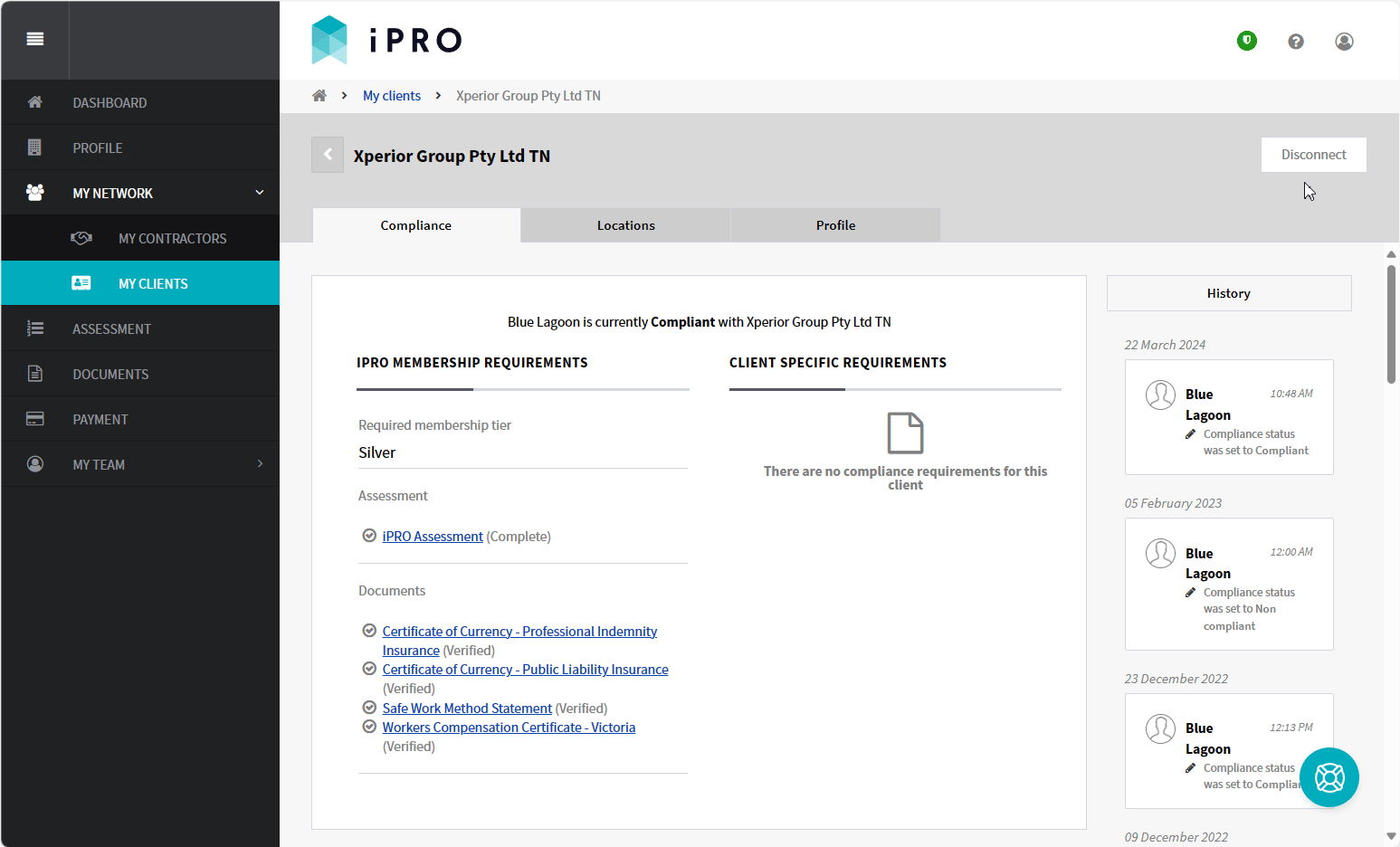The width and height of the screenshot is (1400, 847).
Task: Click the Payment card icon
Action: [x=35, y=419]
